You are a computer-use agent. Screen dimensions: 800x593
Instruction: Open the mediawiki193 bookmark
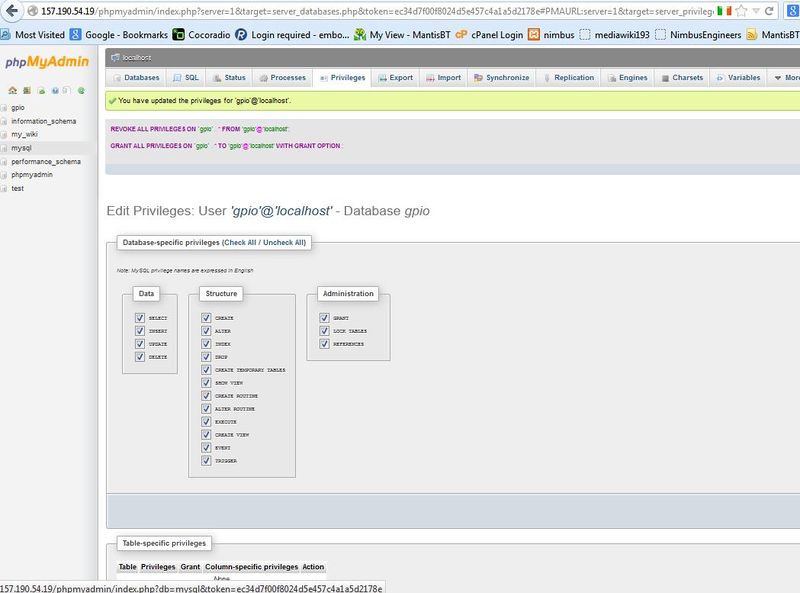coord(615,35)
